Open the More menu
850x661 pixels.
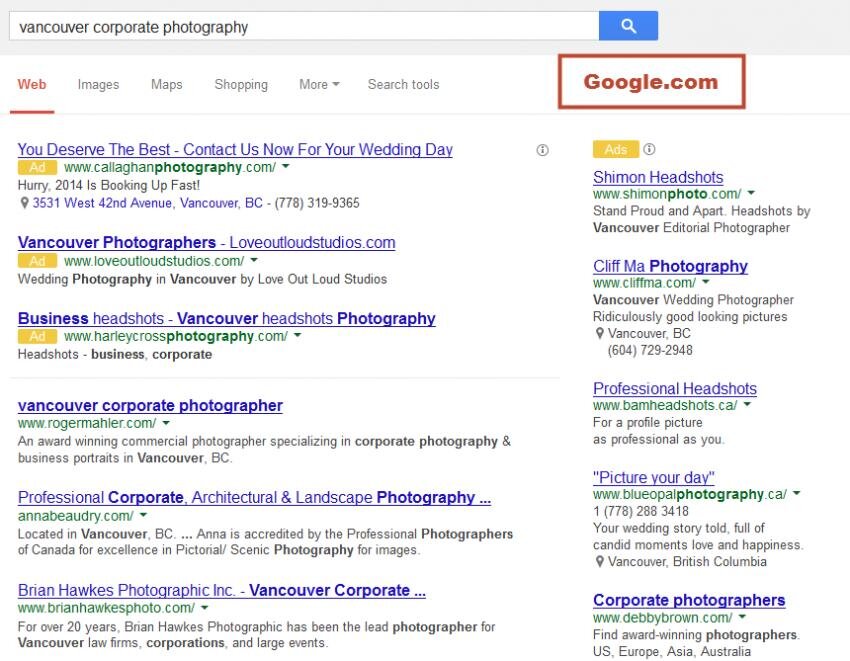tap(319, 85)
